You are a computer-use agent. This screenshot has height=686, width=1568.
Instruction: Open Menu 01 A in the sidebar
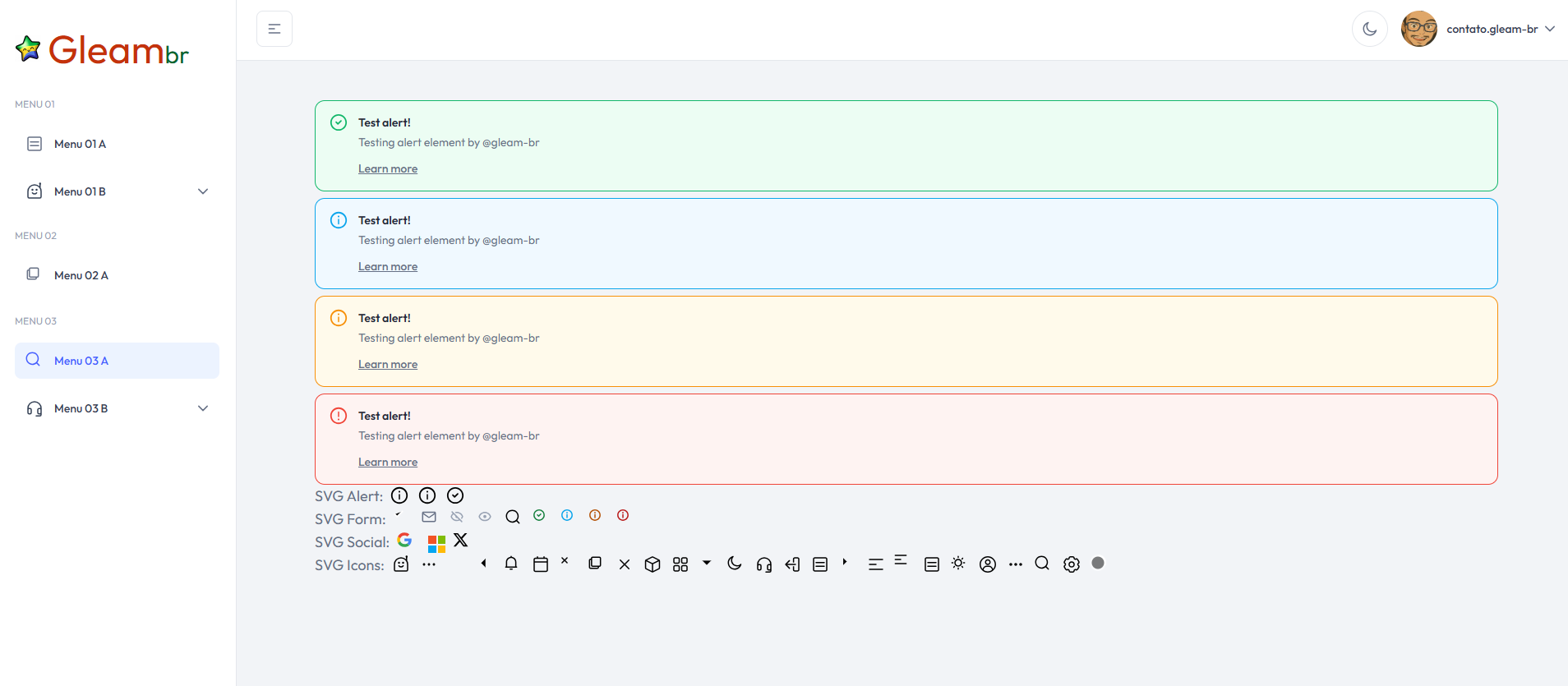[x=81, y=144]
